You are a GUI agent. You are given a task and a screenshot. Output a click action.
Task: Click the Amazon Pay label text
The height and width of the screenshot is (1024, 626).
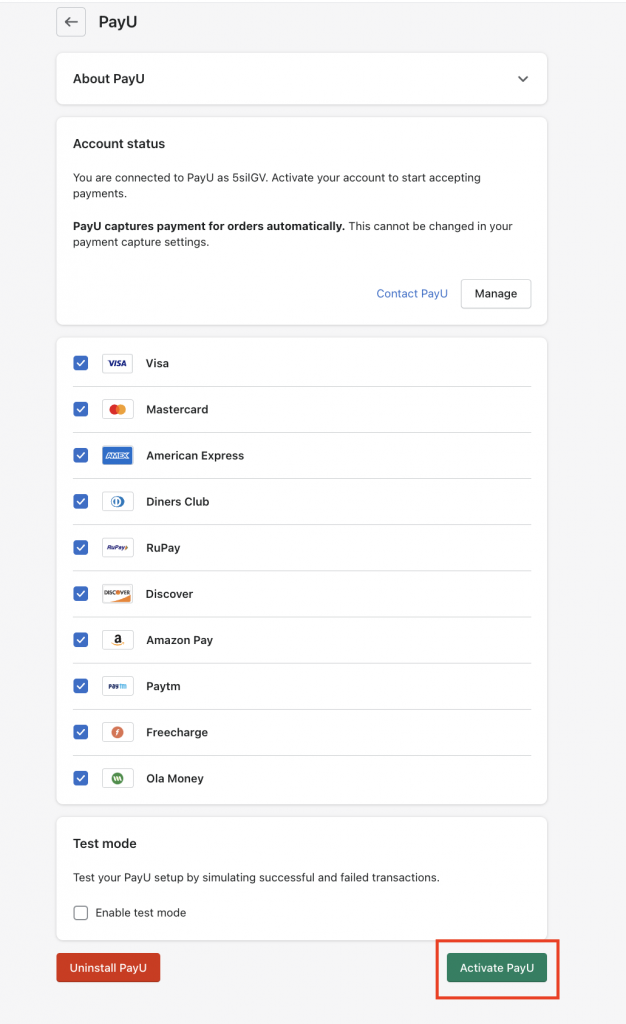[180, 640]
